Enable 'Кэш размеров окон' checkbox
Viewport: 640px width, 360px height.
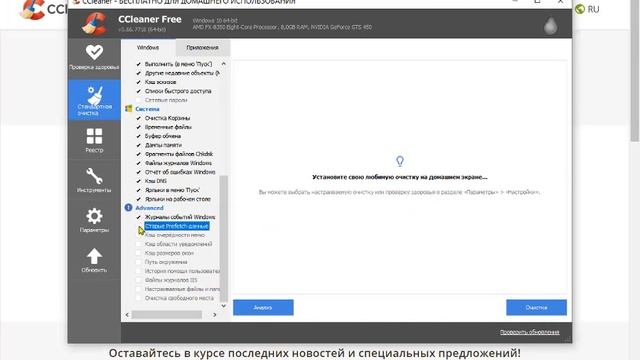pyautogui.click(x=138, y=253)
